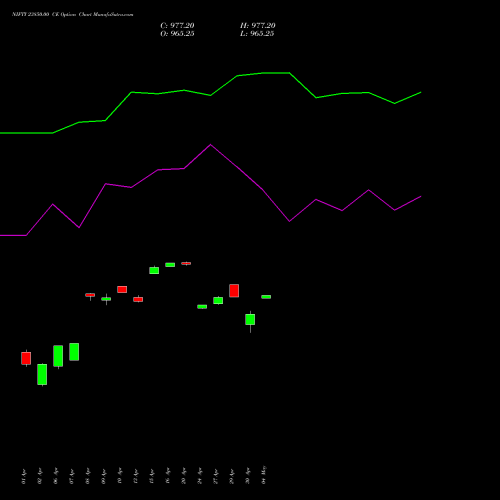Select the close value C: 977.20

click(x=177, y=26)
